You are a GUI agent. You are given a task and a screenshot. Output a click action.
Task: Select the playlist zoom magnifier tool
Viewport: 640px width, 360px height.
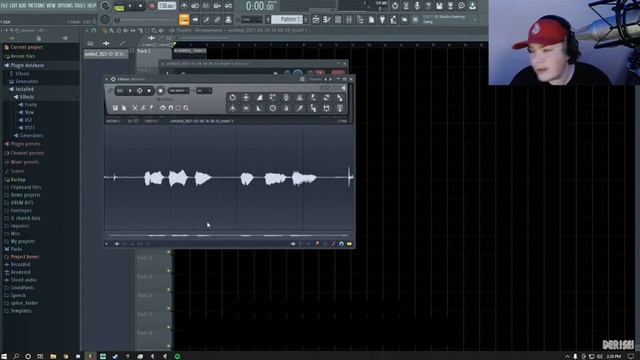coord(154,31)
